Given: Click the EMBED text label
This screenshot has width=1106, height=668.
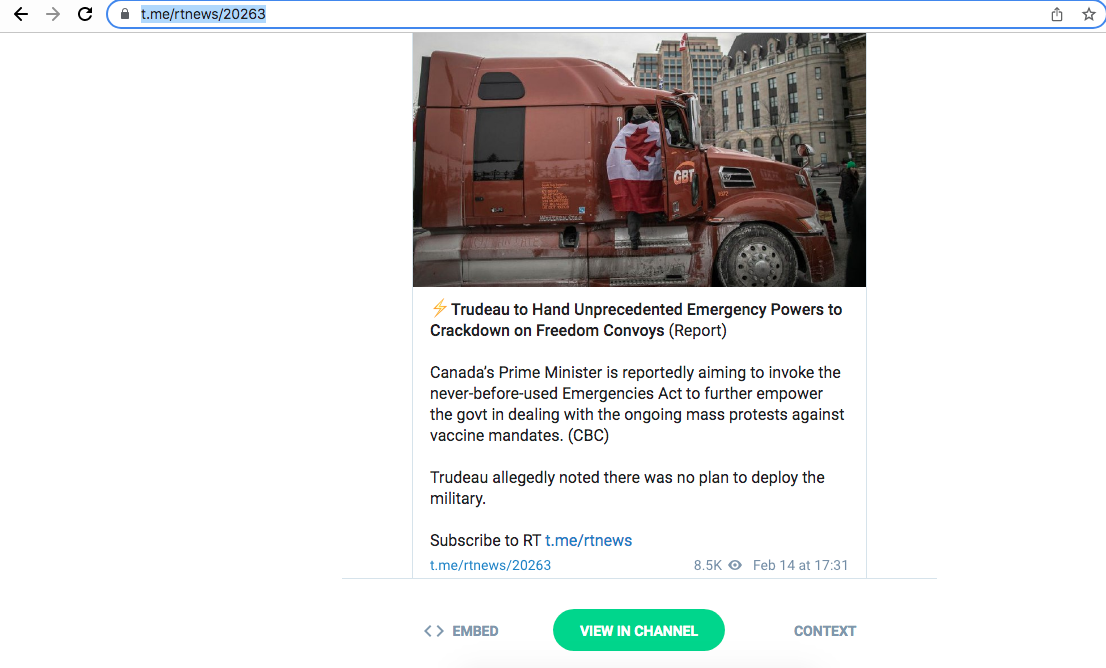Looking at the screenshot, I should (x=475, y=631).
